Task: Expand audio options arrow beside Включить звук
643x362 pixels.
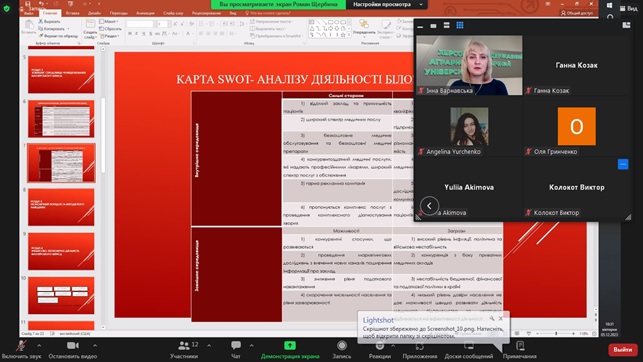Action: pyautogui.click(x=39, y=346)
